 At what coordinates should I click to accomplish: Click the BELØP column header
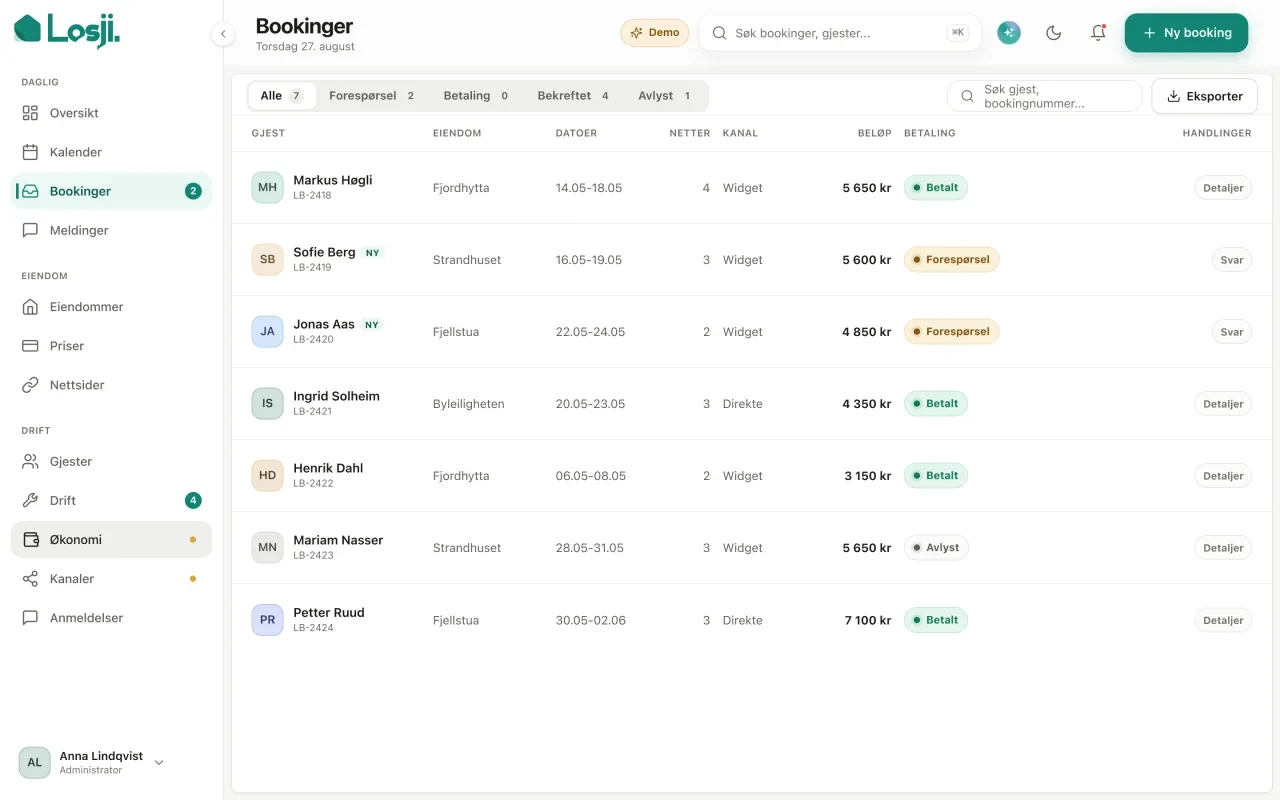pyautogui.click(x=874, y=133)
